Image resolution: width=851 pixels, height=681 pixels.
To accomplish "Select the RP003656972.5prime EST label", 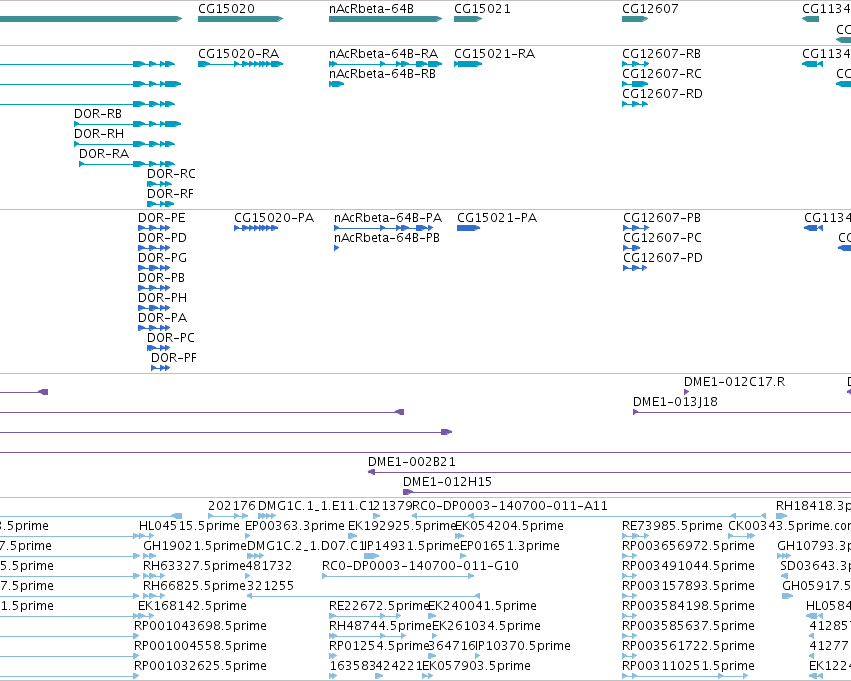I will [688, 546].
